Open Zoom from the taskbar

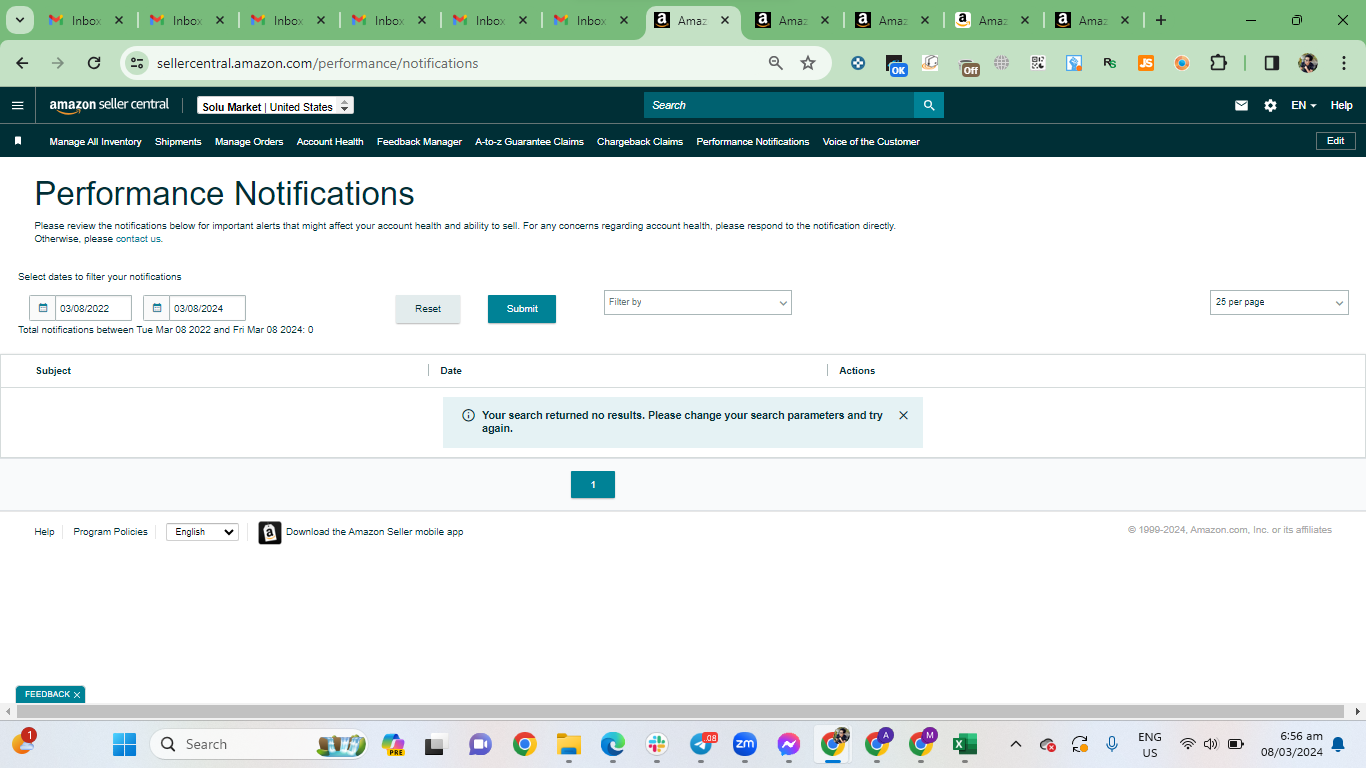[x=745, y=744]
